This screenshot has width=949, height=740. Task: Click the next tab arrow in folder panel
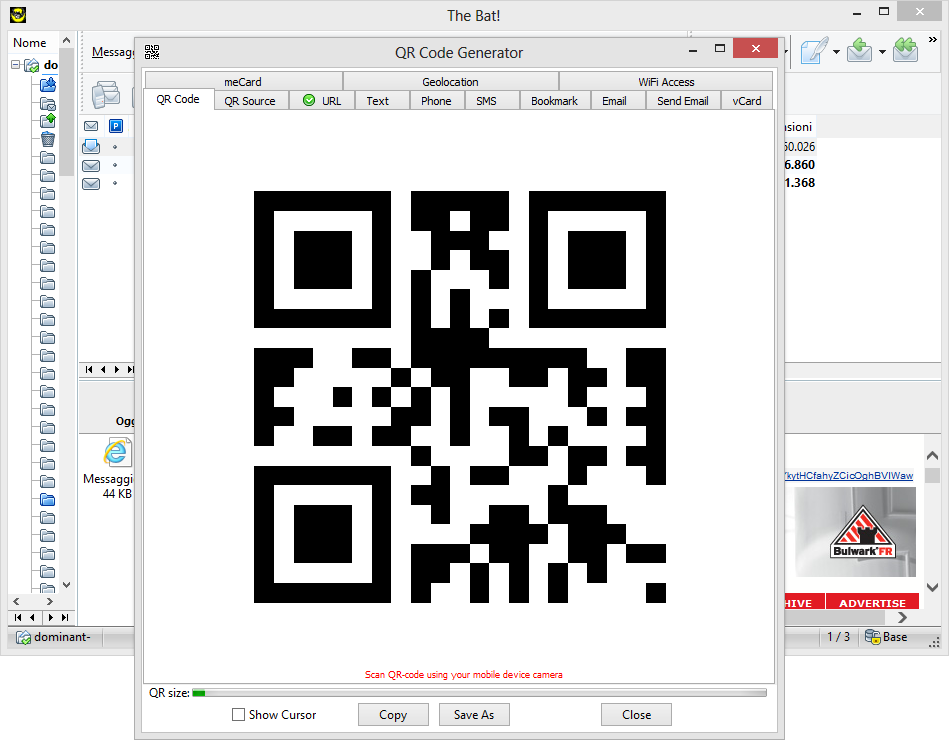(x=50, y=618)
